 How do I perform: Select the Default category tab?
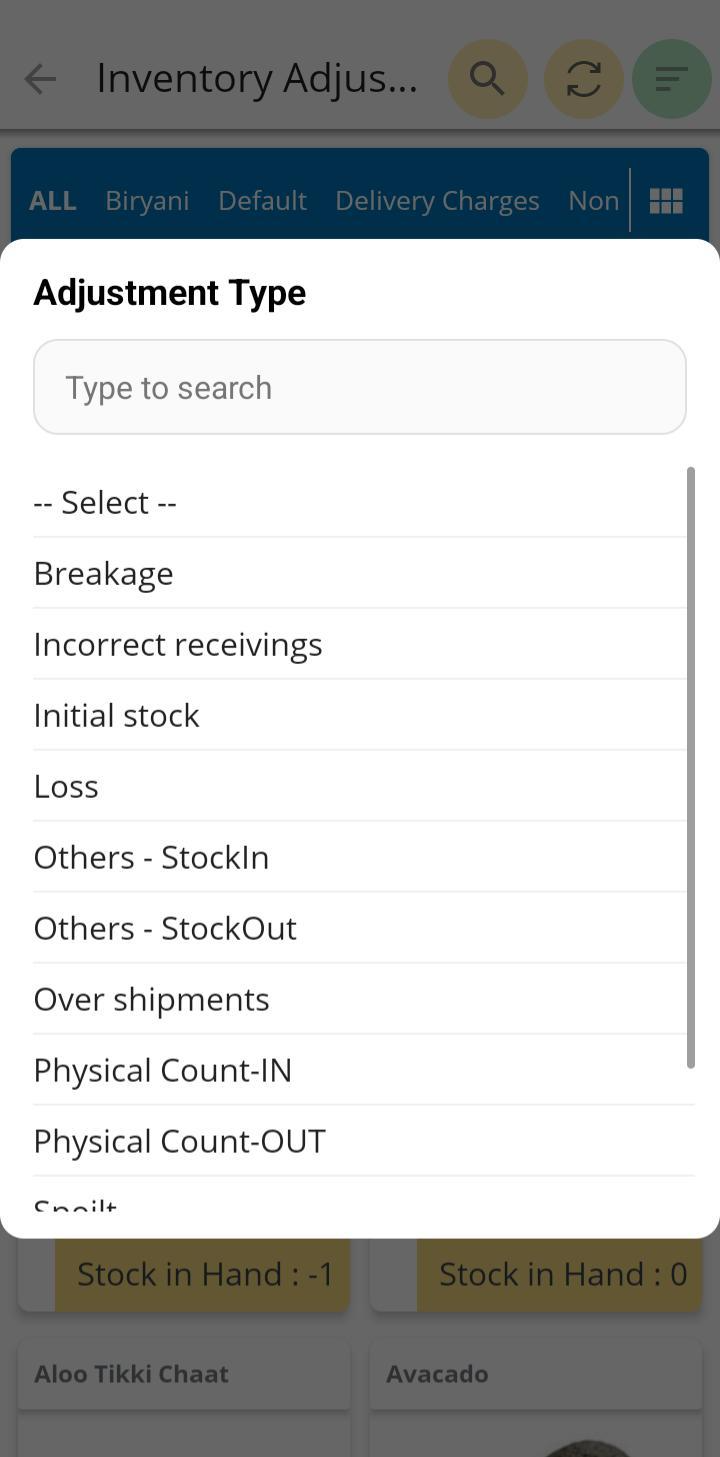pos(262,201)
